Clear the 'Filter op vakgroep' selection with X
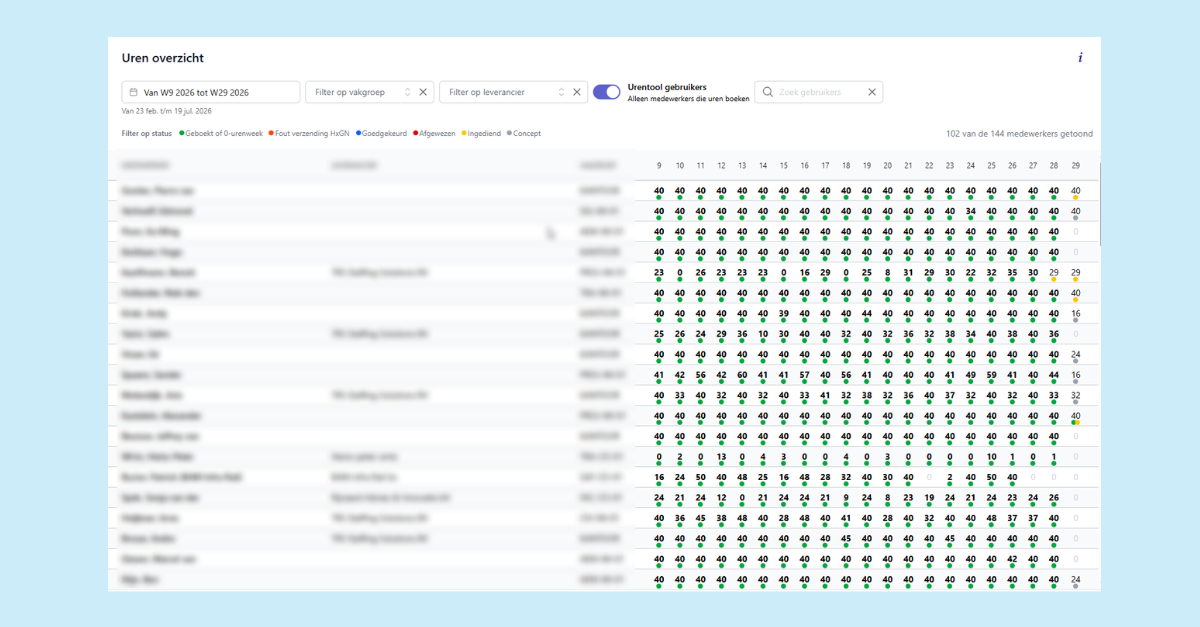The height and width of the screenshot is (627, 1200). tap(423, 92)
